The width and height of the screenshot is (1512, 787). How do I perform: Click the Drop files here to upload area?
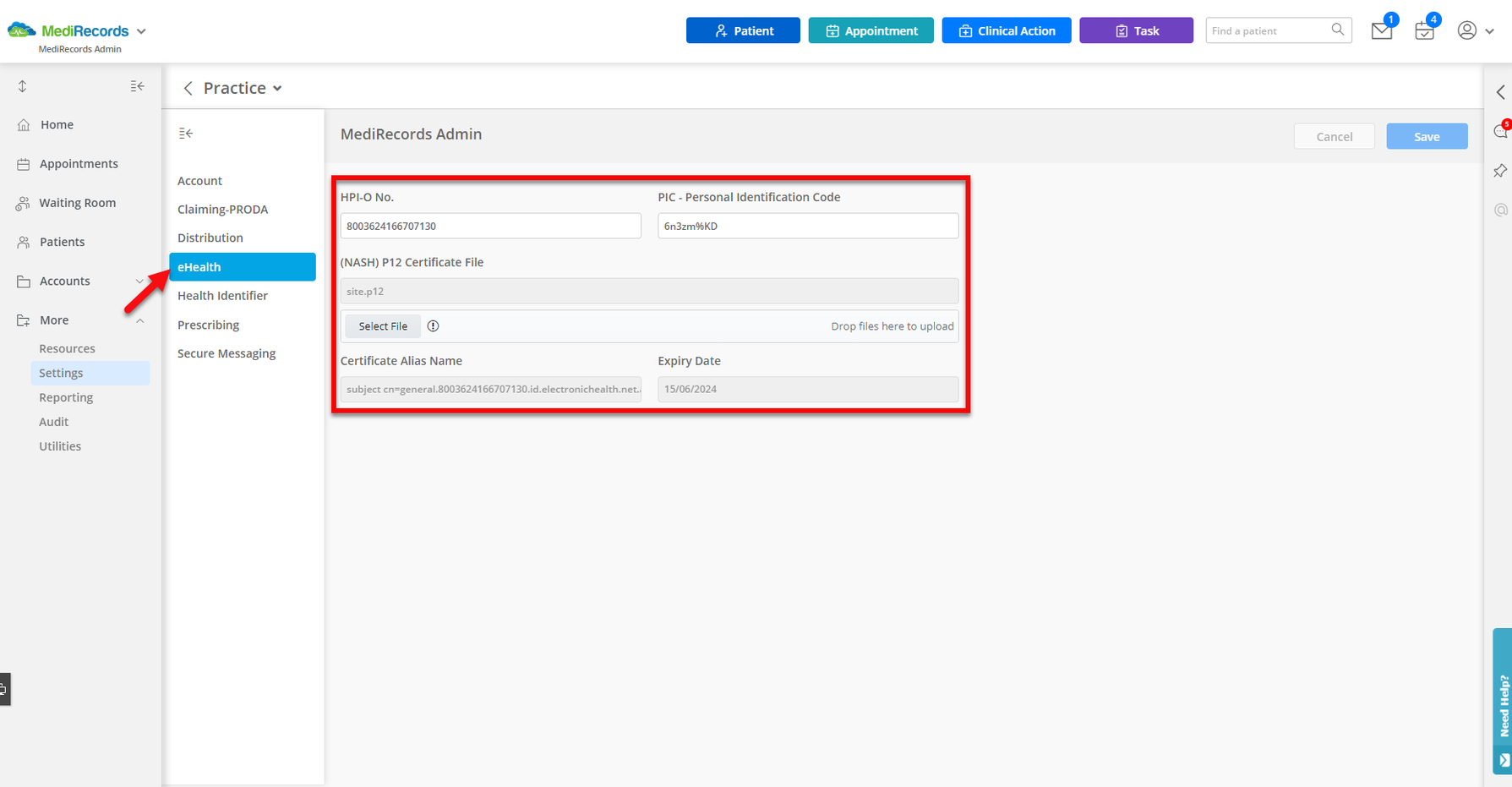[892, 326]
